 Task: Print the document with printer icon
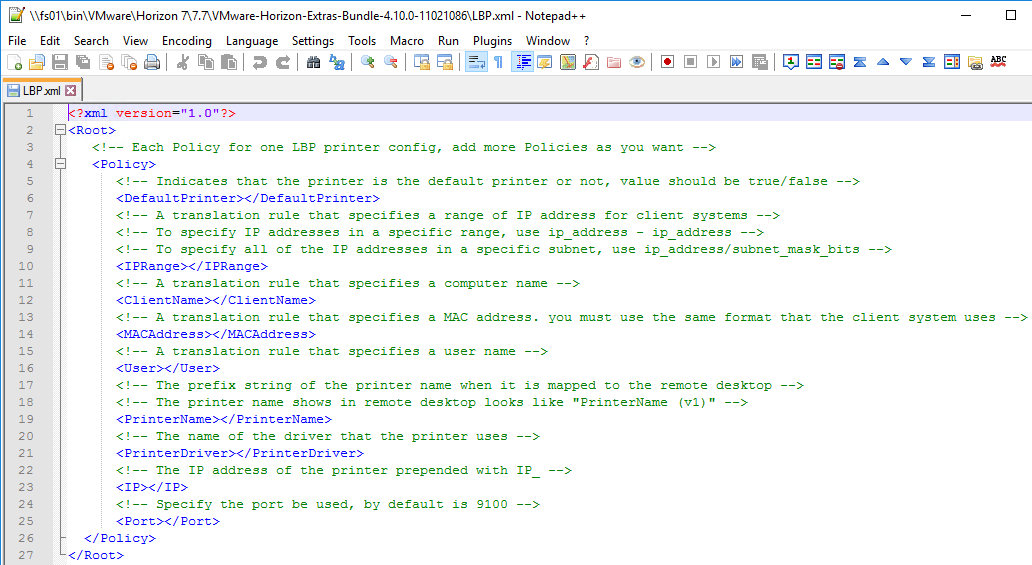pyautogui.click(x=152, y=62)
